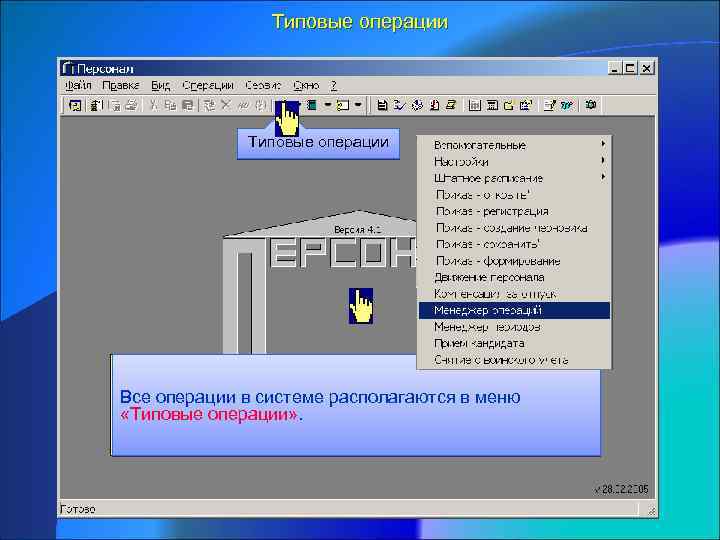Screen dimensions: 720x540
Task: Select highlighted Менеджер операций entry
Action: [515, 310]
